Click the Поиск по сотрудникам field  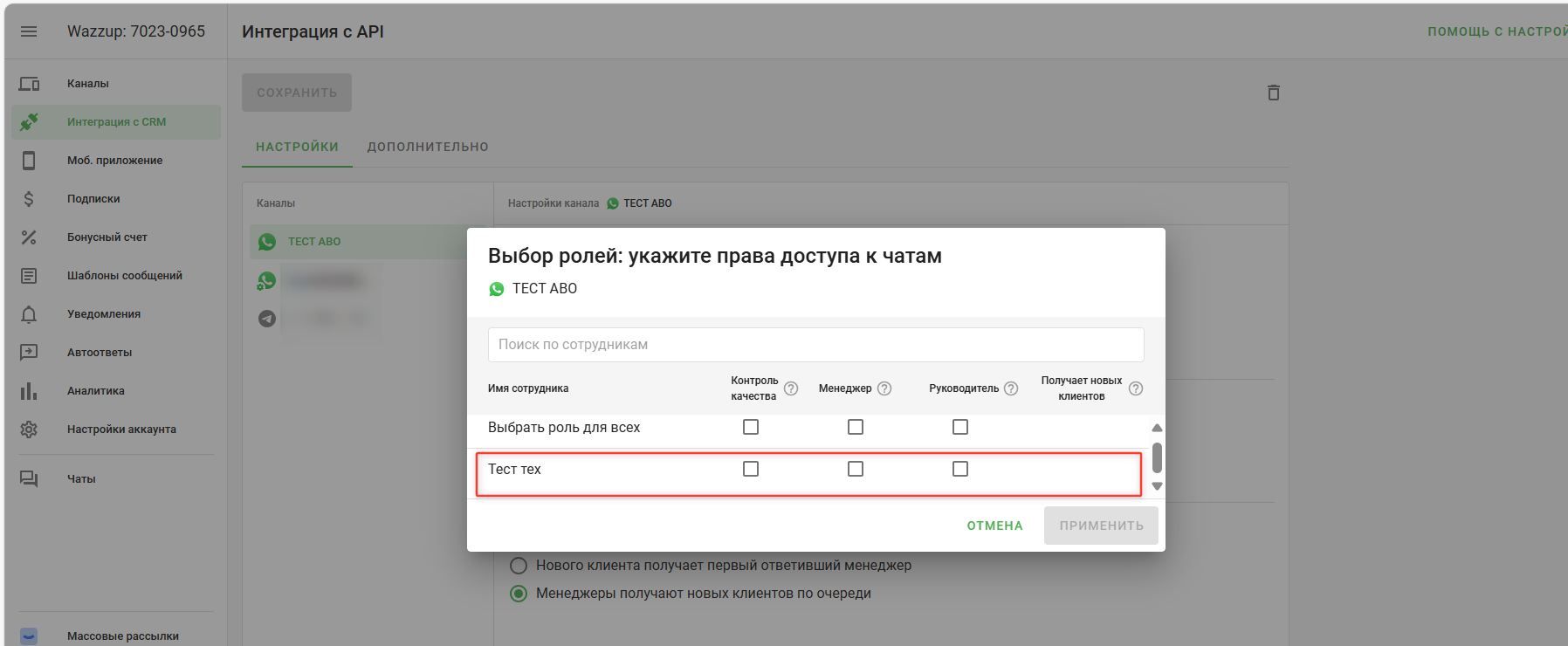pyautogui.click(x=815, y=345)
